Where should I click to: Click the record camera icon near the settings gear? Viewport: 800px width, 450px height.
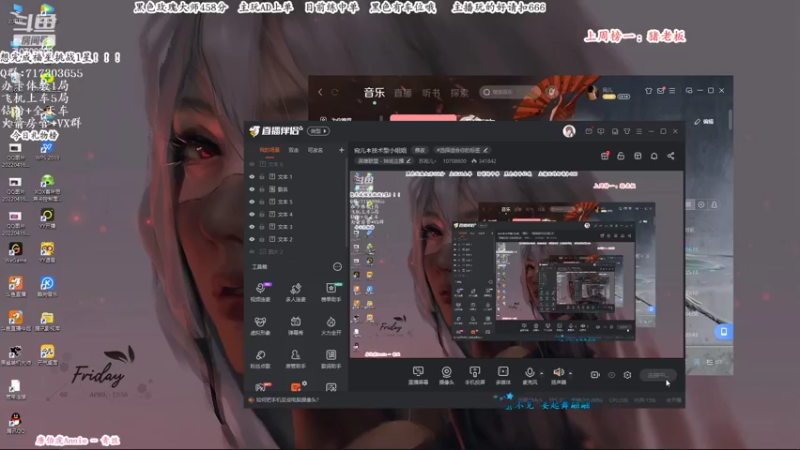pyautogui.click(x=595, y=375)
